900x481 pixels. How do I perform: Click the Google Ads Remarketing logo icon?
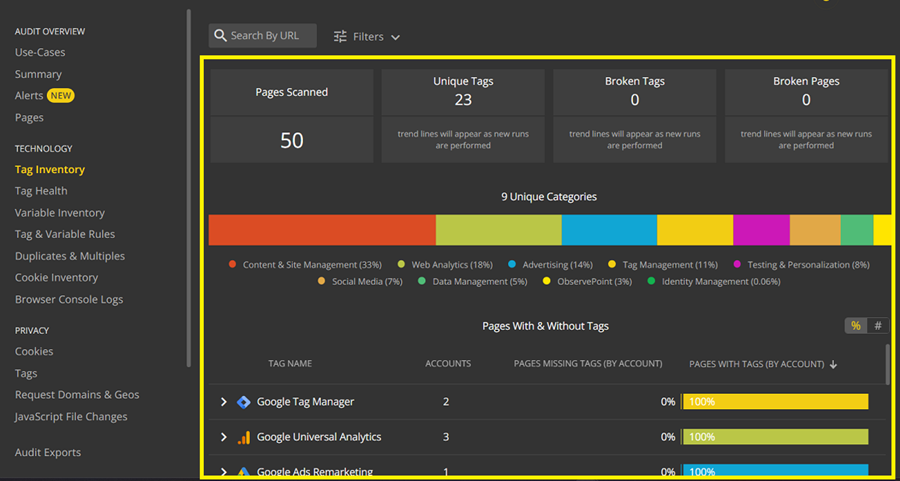[x=243, y=471]
